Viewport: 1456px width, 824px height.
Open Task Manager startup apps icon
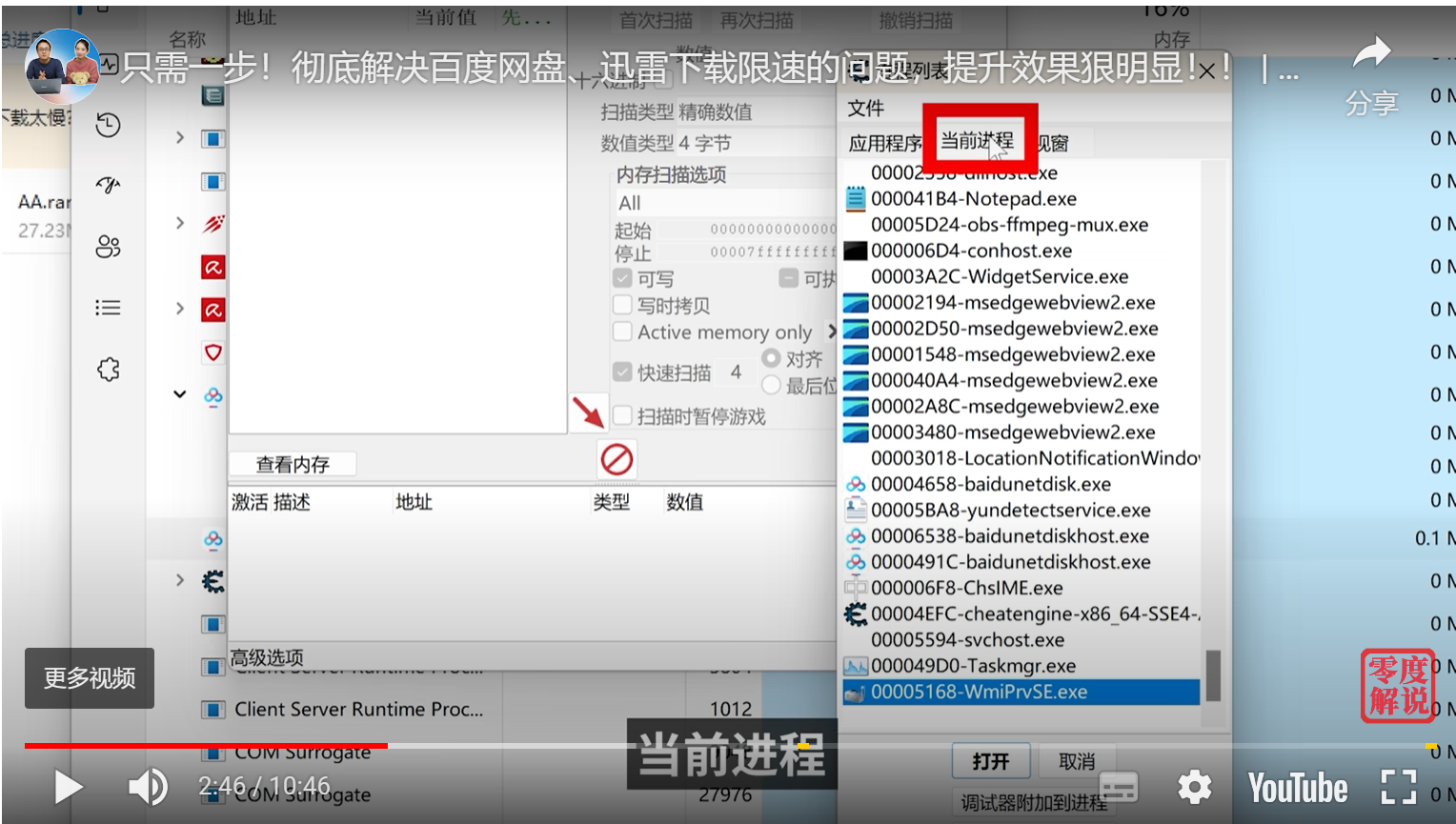pyautogui.click(x=108, y=185)
